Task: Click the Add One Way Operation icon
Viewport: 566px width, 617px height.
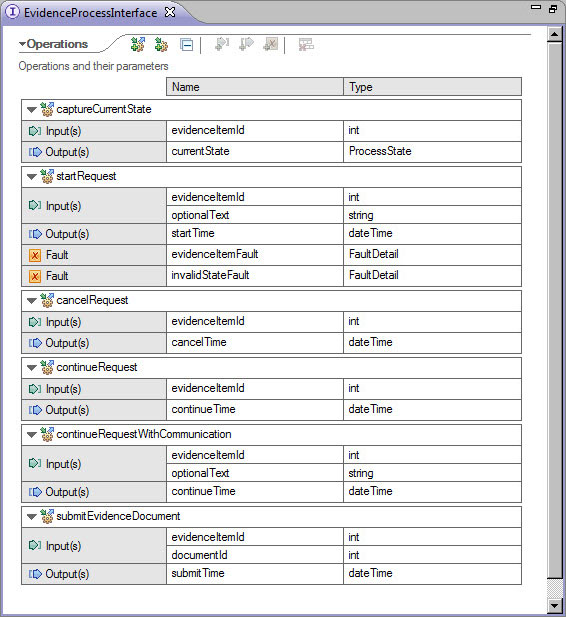Action: coord(161,44)
